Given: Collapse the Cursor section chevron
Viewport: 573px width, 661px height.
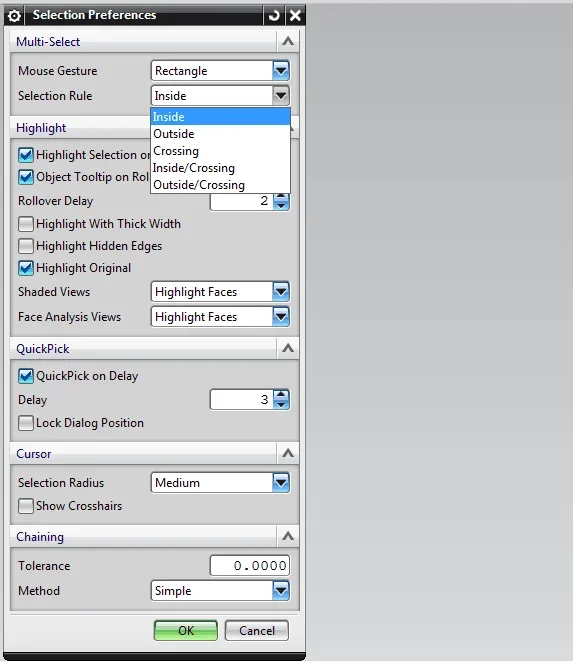Looking at the screenshot, I should pos(288,453).
